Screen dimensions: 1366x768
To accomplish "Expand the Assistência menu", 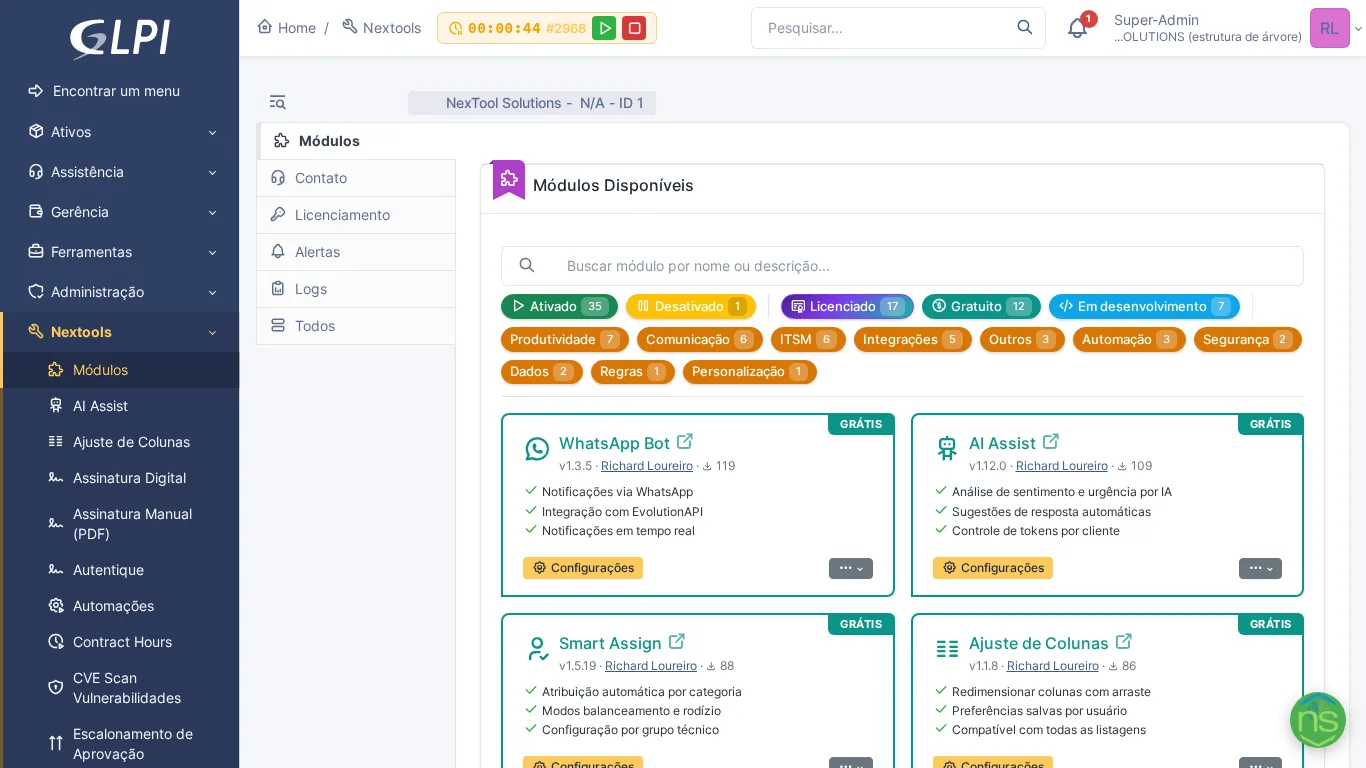I will [120, 172].
